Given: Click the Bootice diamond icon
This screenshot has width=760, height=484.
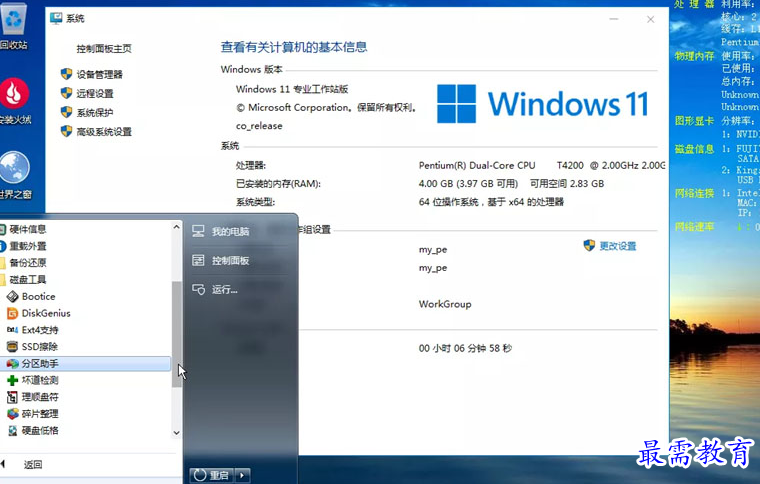Looking at the screenshot, I should point(13,297).
